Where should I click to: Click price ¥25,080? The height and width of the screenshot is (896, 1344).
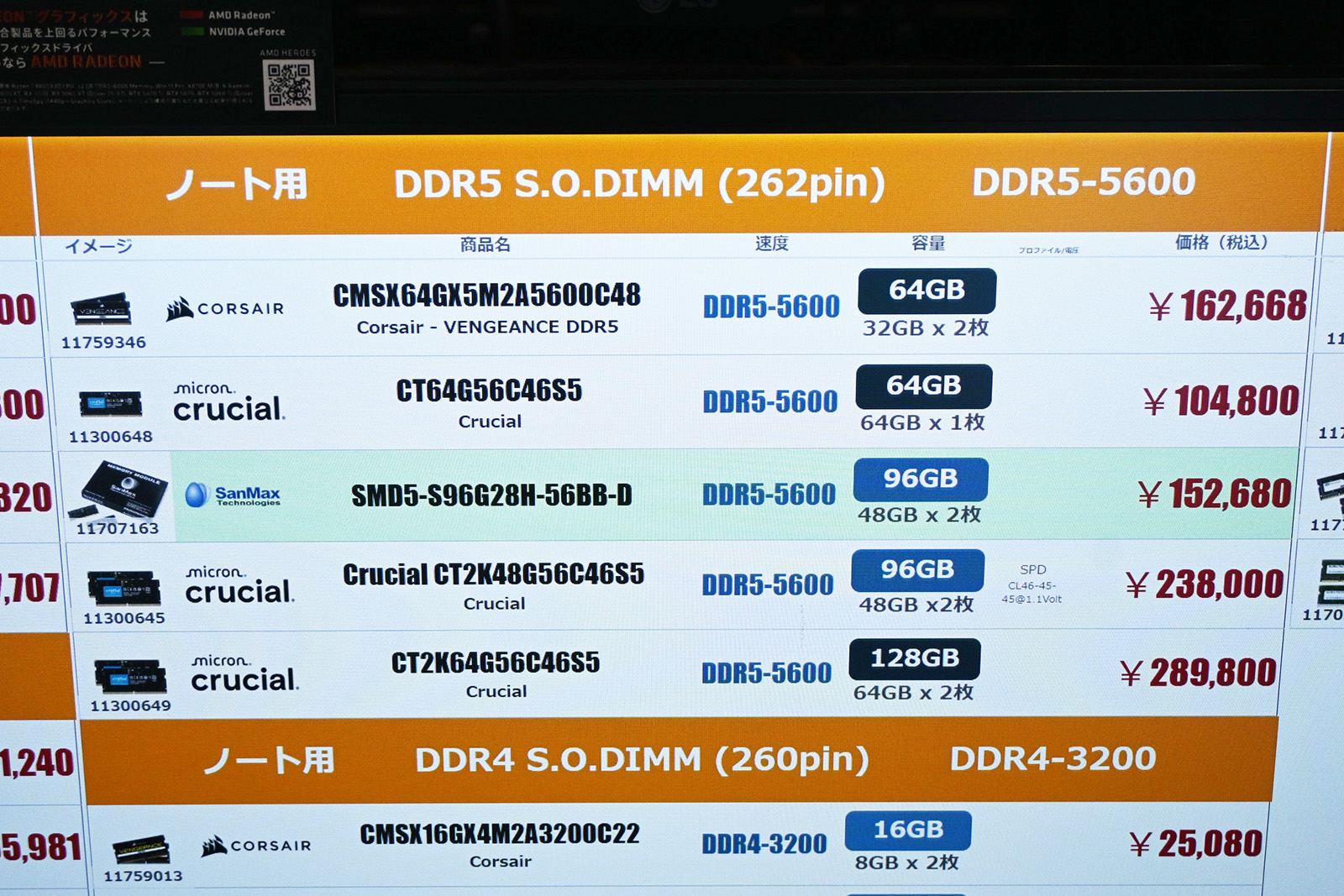(x=1195, y=844)
